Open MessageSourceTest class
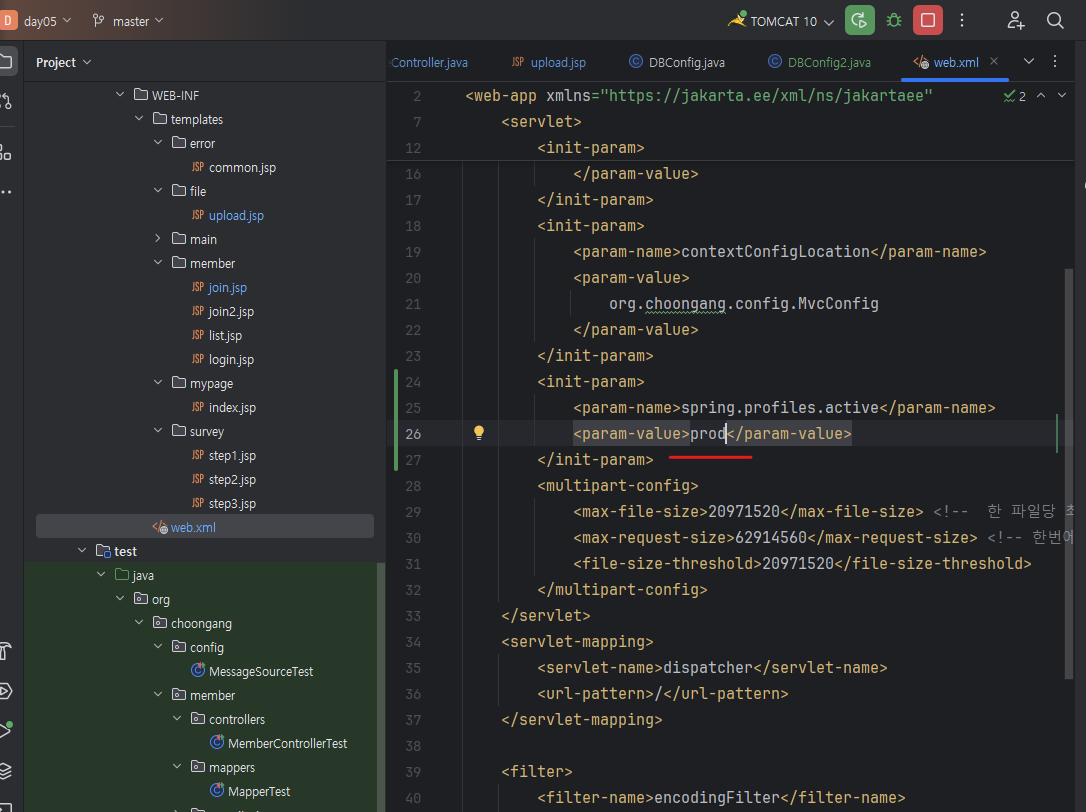 pos(260,671)
